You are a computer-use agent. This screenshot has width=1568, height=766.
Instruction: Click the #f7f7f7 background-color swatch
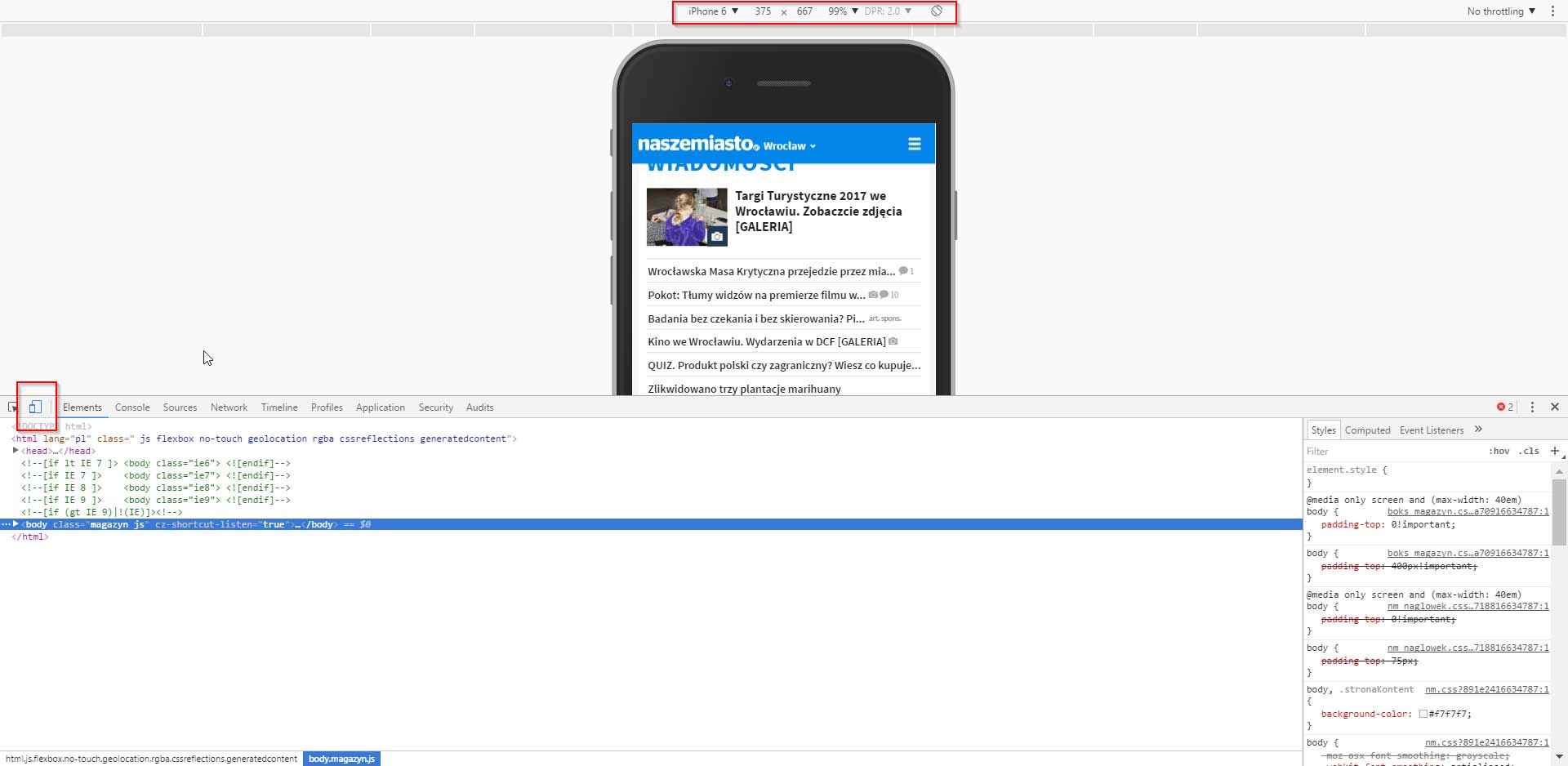(x=1423, y=714)
